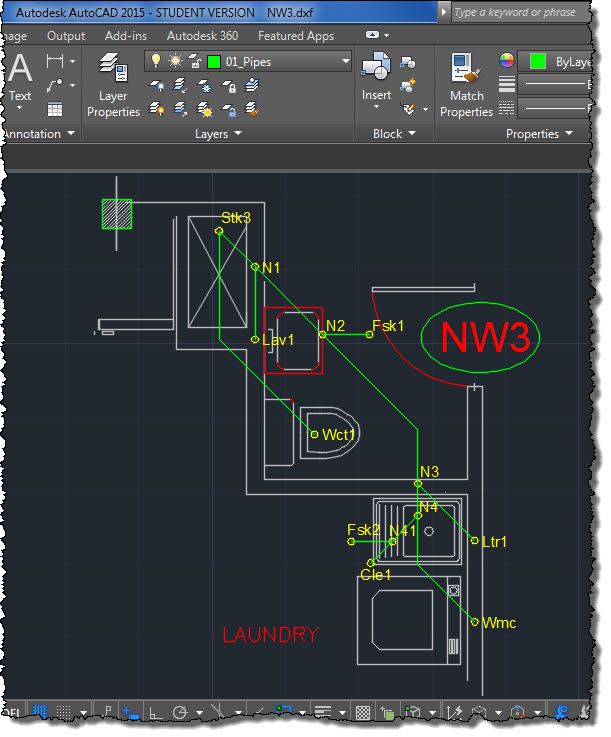Open the linear dimension tool's dropdown arrow

pyautogui.click(x=72, y=61)
